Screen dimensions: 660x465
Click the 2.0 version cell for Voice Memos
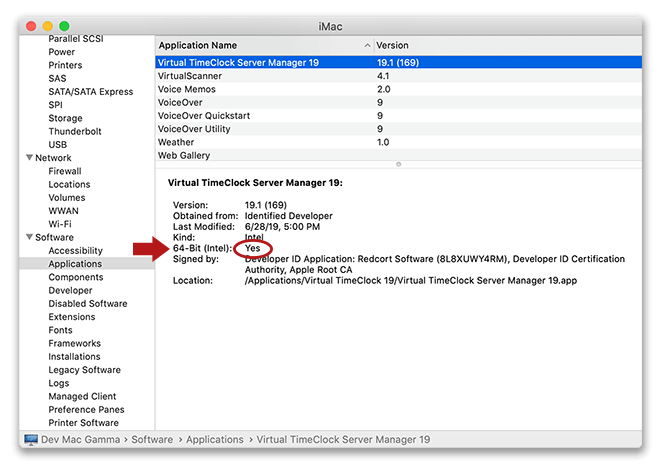(383, 89)
